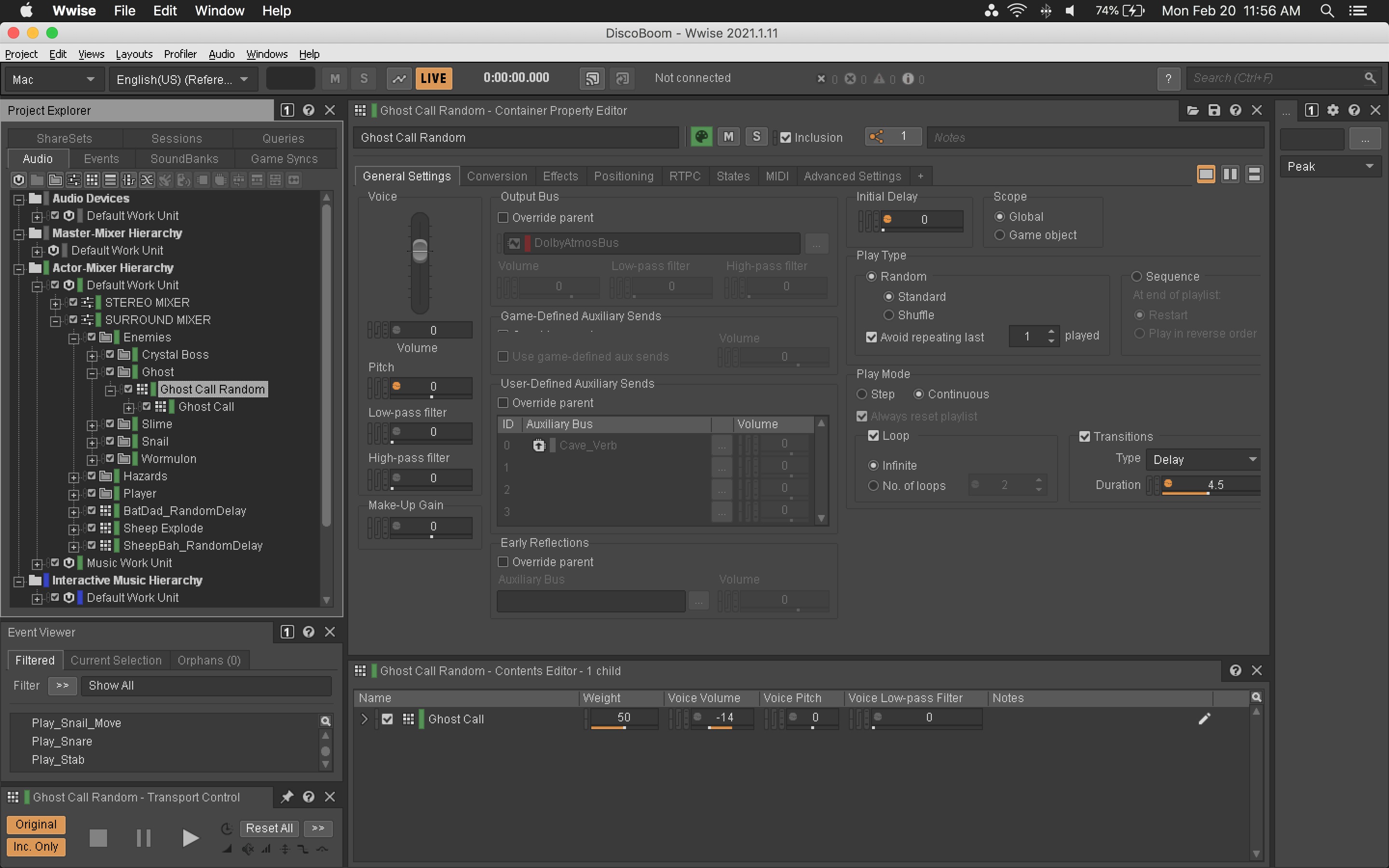The height and width of the screenshot is (868, 1389).
Task: Open the RTPC tab
Action: tap(685, 176)
